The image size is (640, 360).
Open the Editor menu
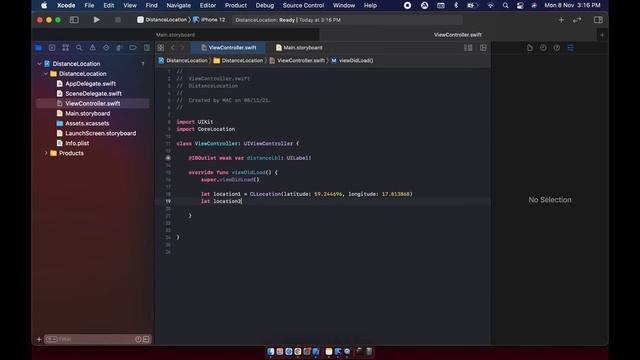pyautogui.click(x=207, y=5)
